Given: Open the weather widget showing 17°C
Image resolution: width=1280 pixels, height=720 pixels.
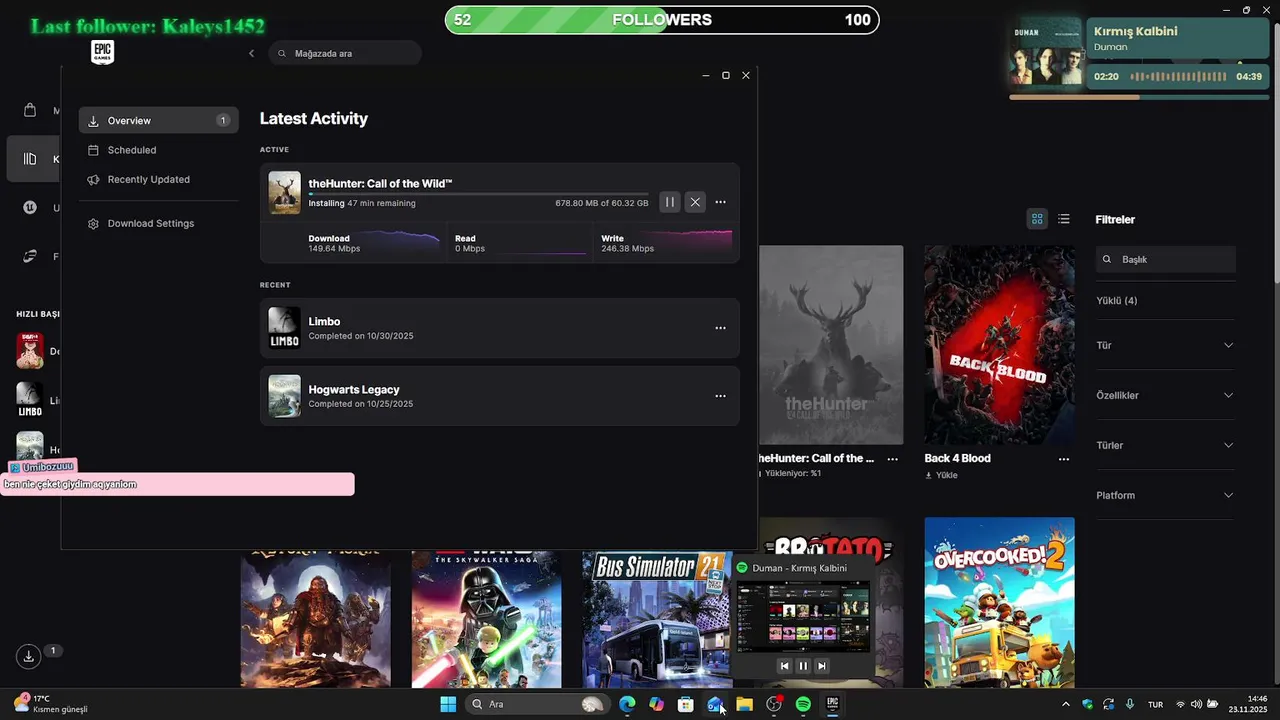Looking at the screenshot, I should (52, 704).
